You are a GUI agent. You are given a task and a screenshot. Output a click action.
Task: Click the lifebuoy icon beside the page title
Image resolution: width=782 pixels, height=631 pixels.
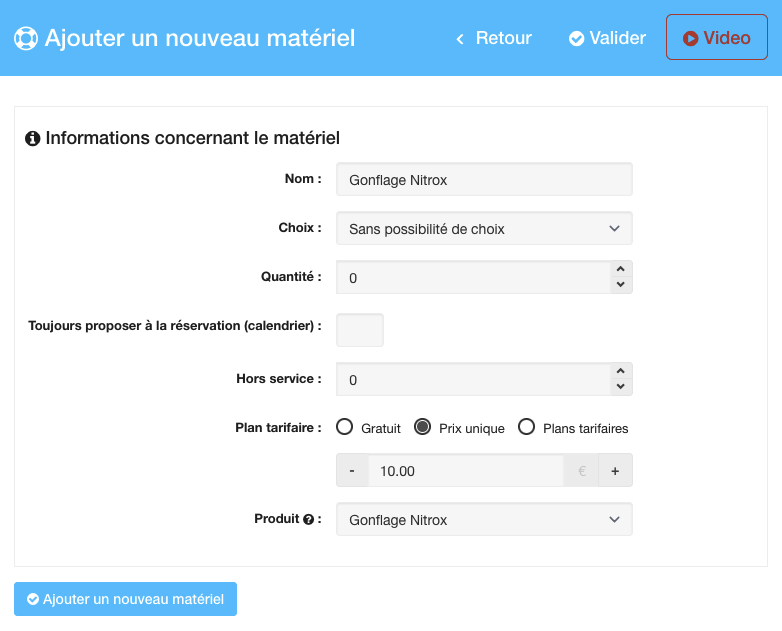coord(25,39)
